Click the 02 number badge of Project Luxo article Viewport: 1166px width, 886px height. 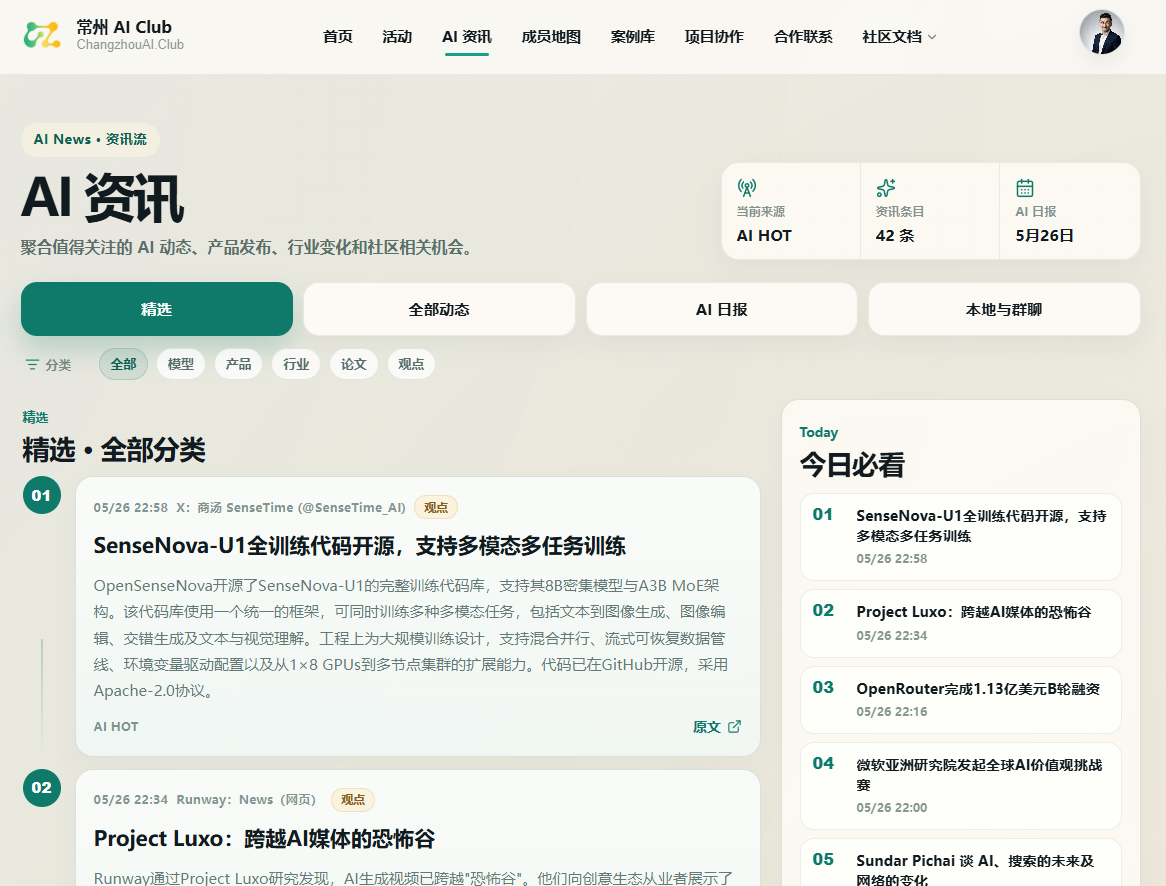pyautogui.click(x=42, y=788)
